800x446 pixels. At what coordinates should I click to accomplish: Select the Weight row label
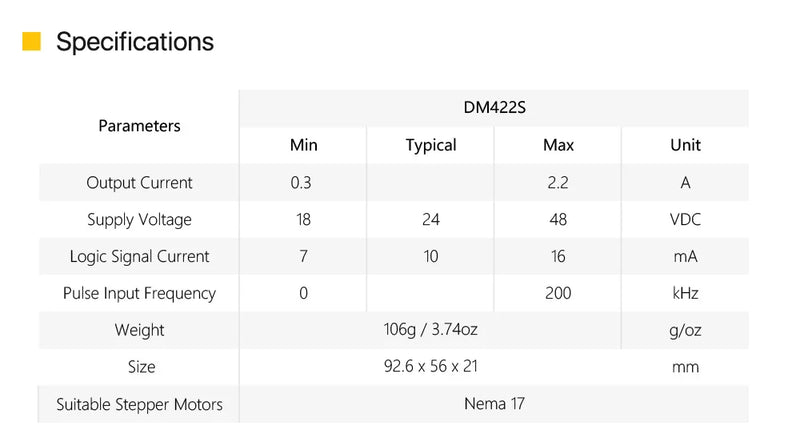click(139, 330)
